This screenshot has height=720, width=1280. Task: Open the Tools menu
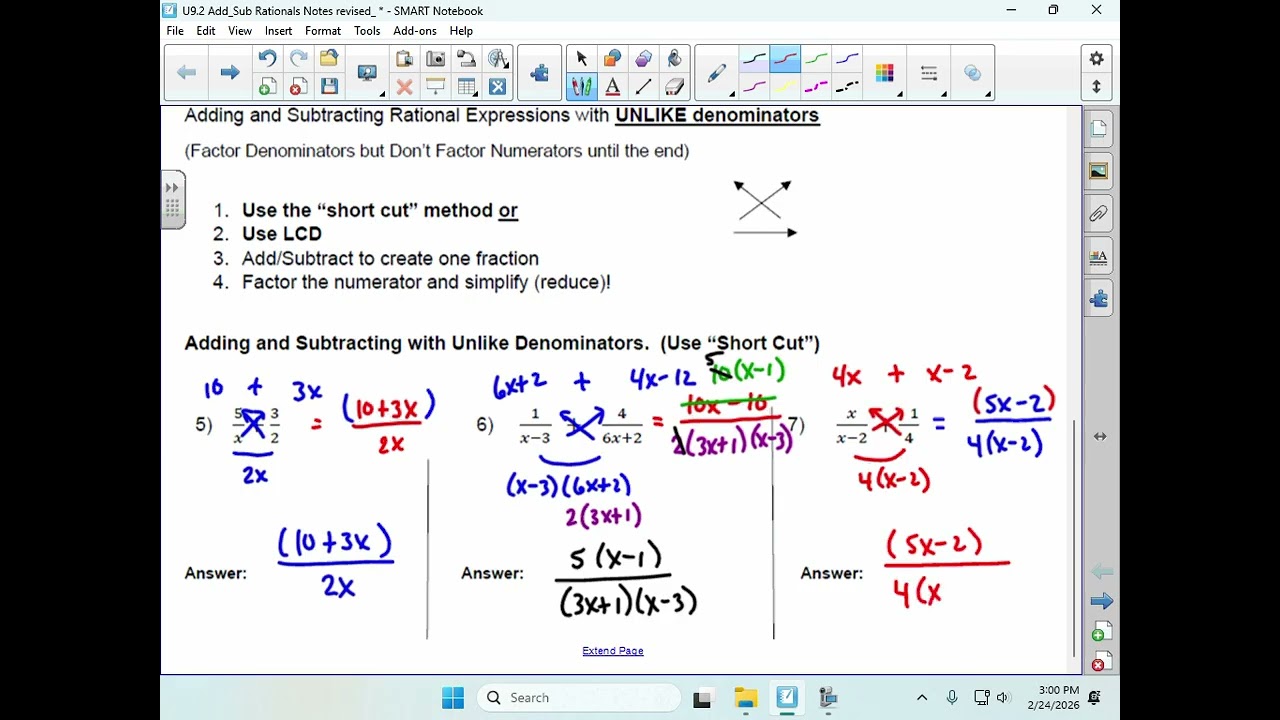pos(367,31)
